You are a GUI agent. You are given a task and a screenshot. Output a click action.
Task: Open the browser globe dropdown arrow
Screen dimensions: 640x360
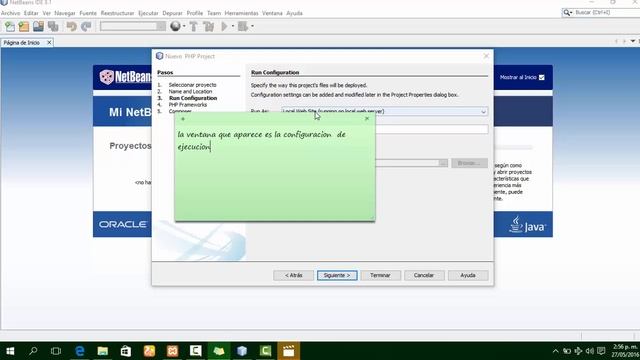pos(184,27)
